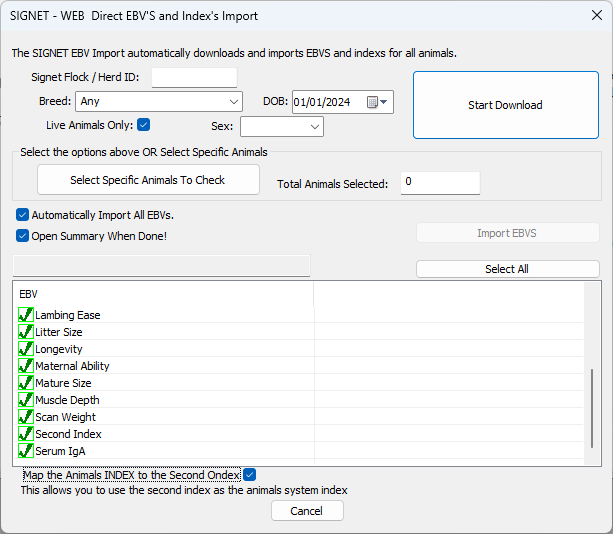The width and height of the screenshot is (613, 534).
Task: Uncheck the Mature Size tick icon
Action: (x=26, y=383)
